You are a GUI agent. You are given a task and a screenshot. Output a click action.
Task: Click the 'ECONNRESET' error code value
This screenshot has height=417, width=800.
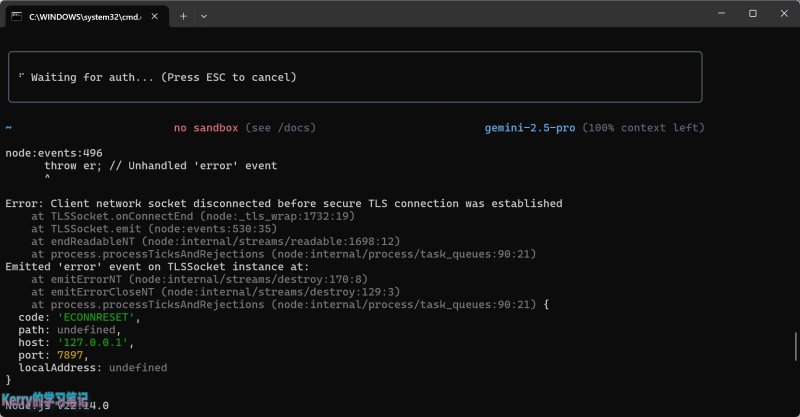[96, 317]
